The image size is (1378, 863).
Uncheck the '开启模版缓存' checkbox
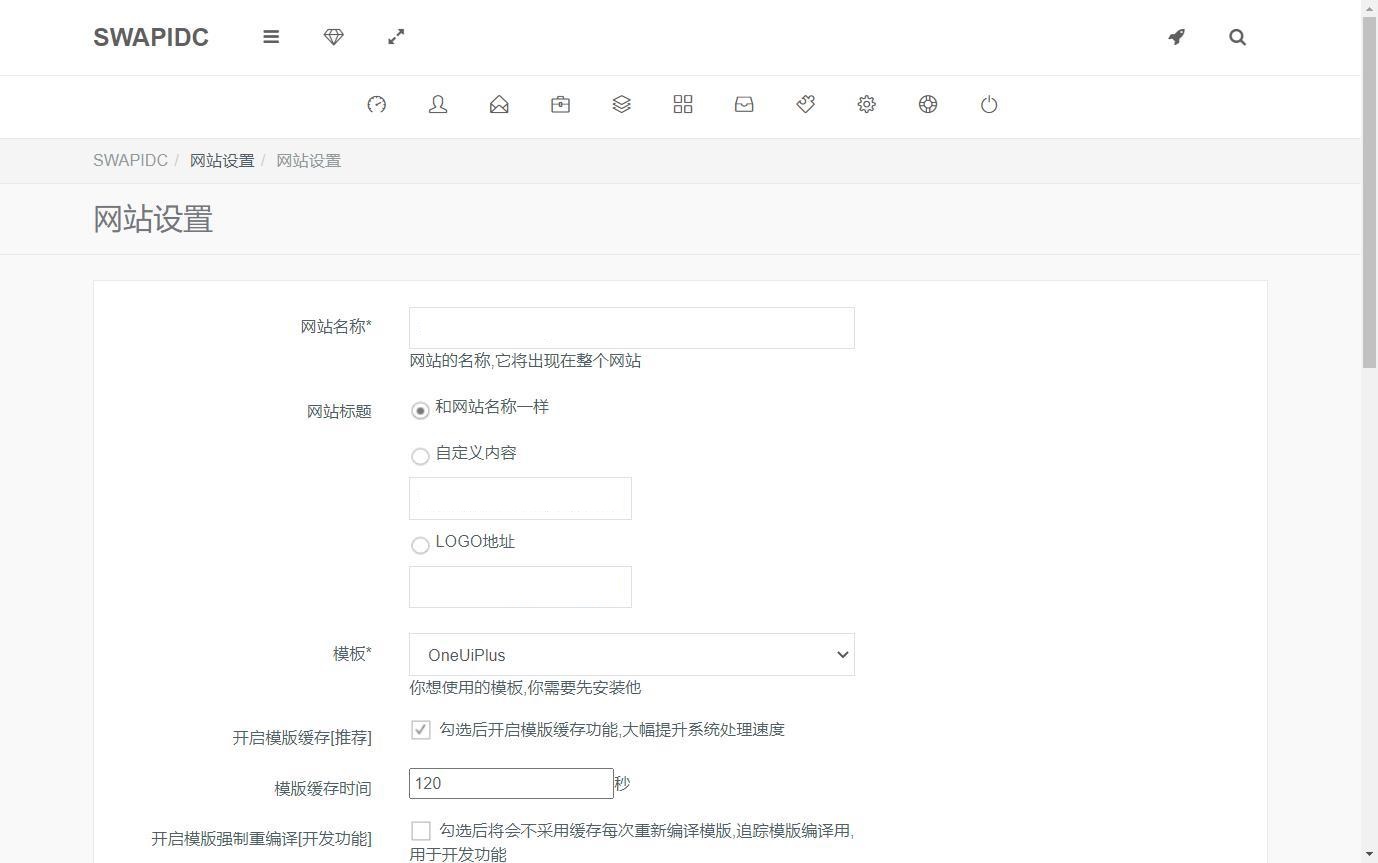421,730
